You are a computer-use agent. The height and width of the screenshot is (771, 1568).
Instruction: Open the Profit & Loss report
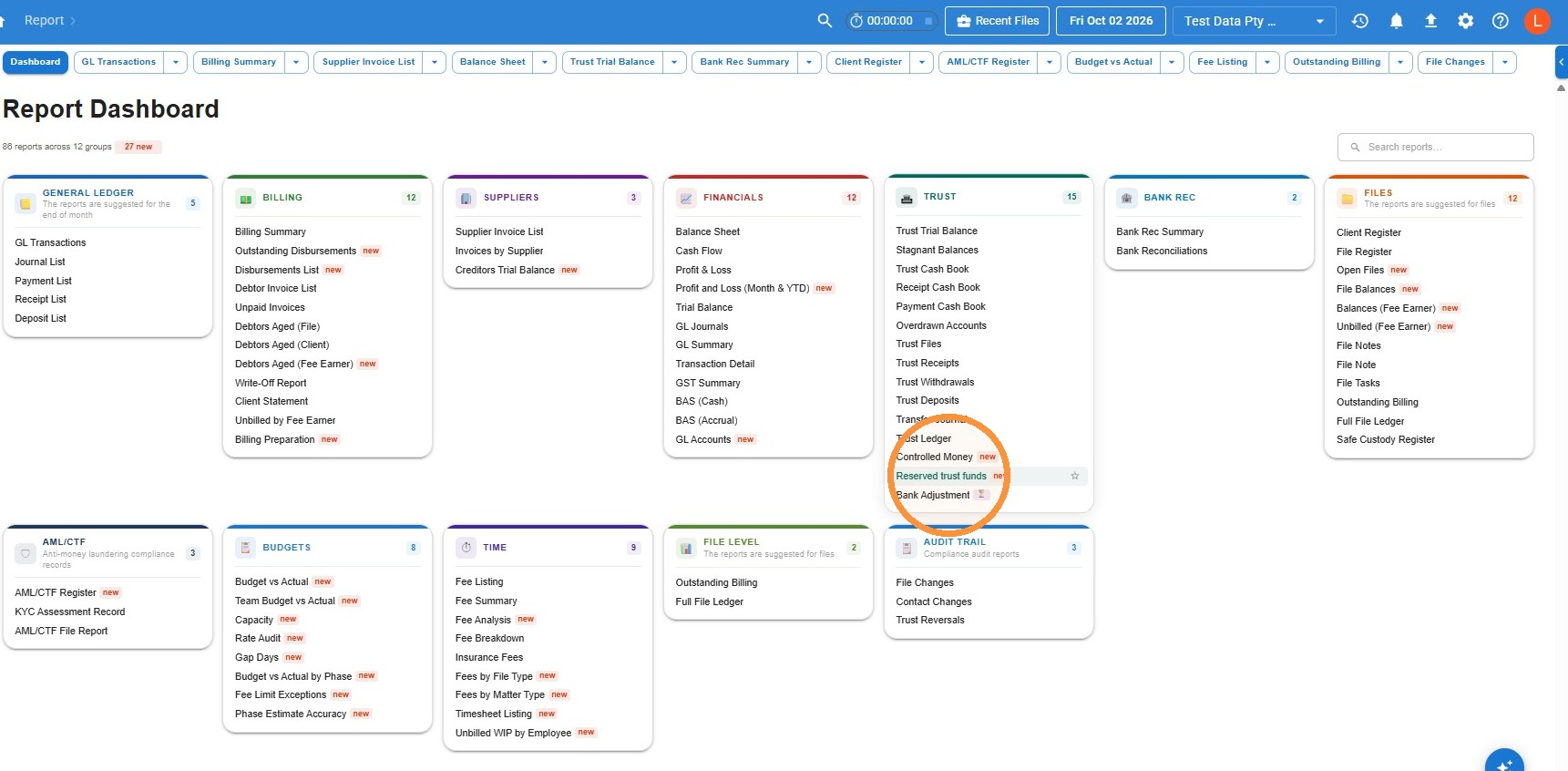(703, 270)
